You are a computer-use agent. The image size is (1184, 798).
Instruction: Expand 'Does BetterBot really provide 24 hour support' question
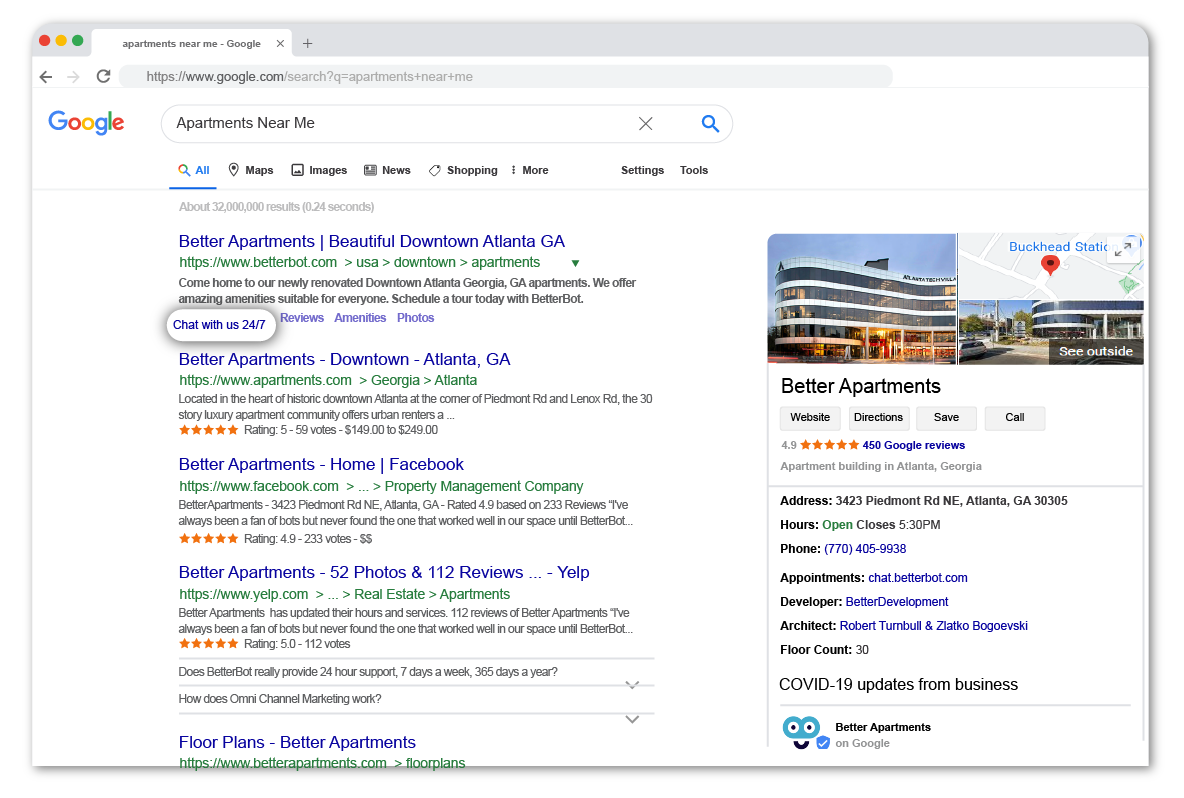(633, 685)
